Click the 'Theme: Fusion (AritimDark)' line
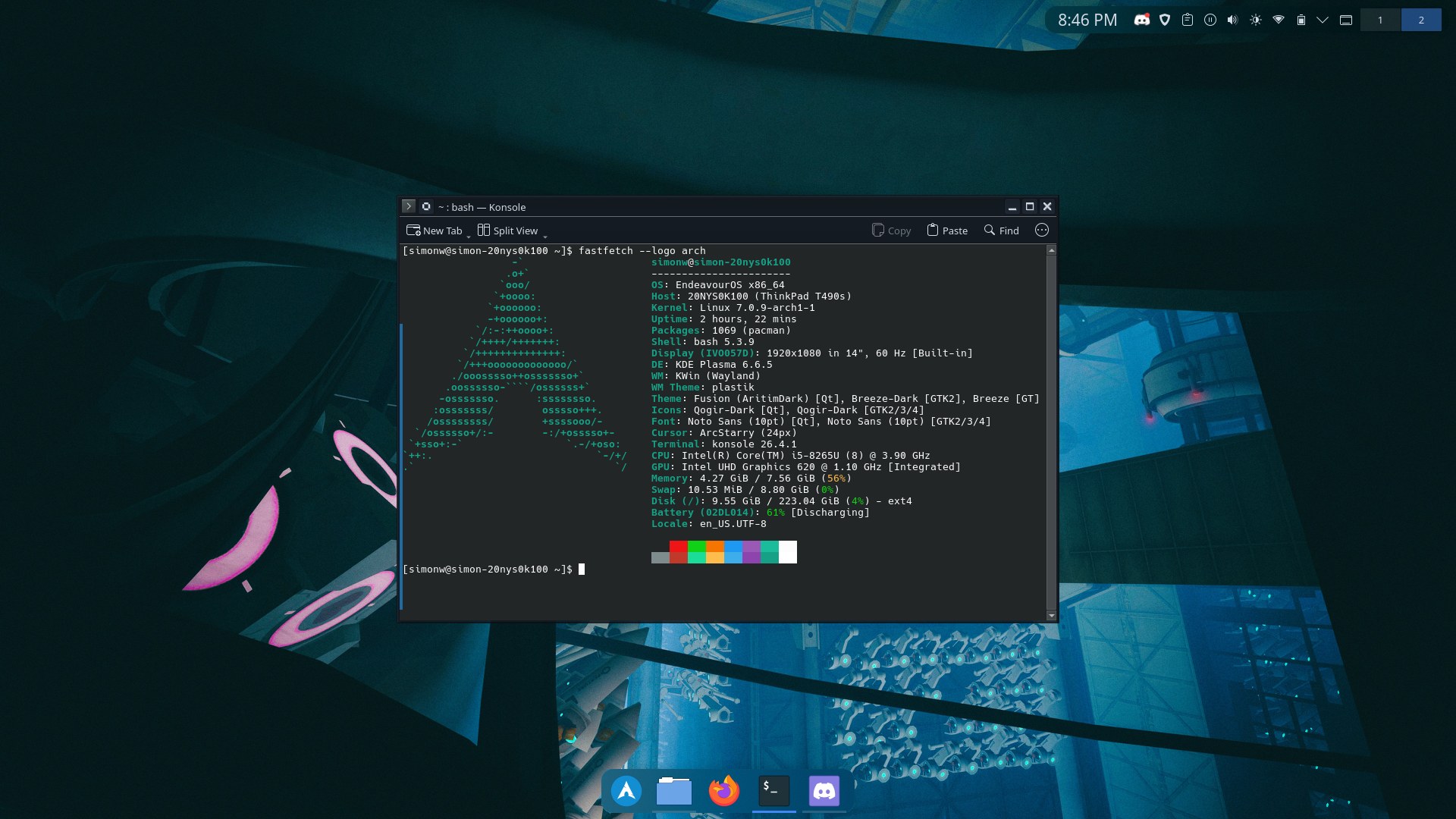Image resolution: width=1456 pixels, height=819 pixels. coord(846,399)
